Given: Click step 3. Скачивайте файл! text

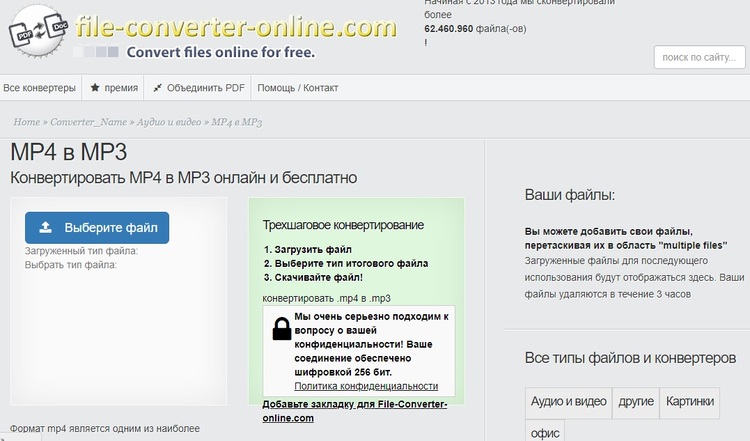Looking at the screenshot, I should pos(313,277).
